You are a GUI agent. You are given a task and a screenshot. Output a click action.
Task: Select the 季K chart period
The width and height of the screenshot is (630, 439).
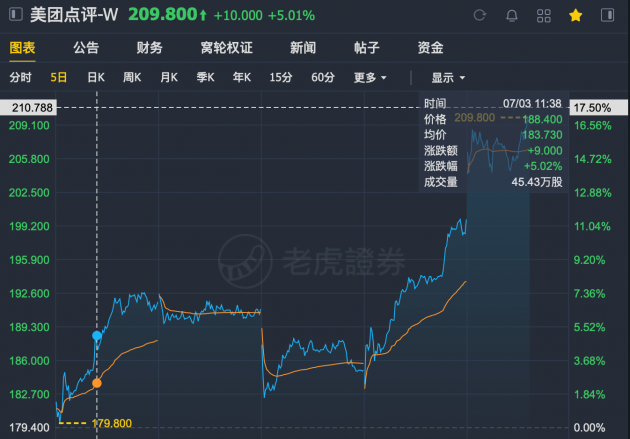205,77
